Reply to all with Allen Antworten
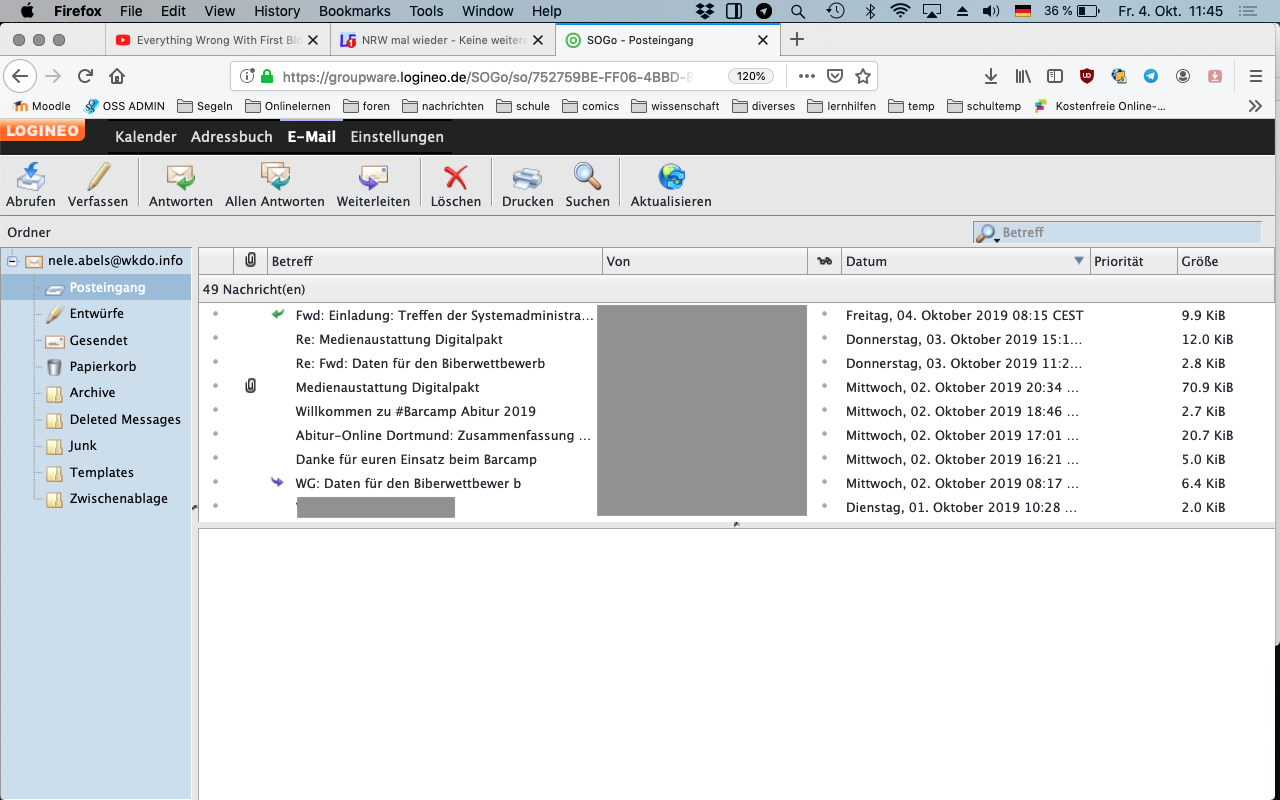1280x800 pixels. coord(275,178)
